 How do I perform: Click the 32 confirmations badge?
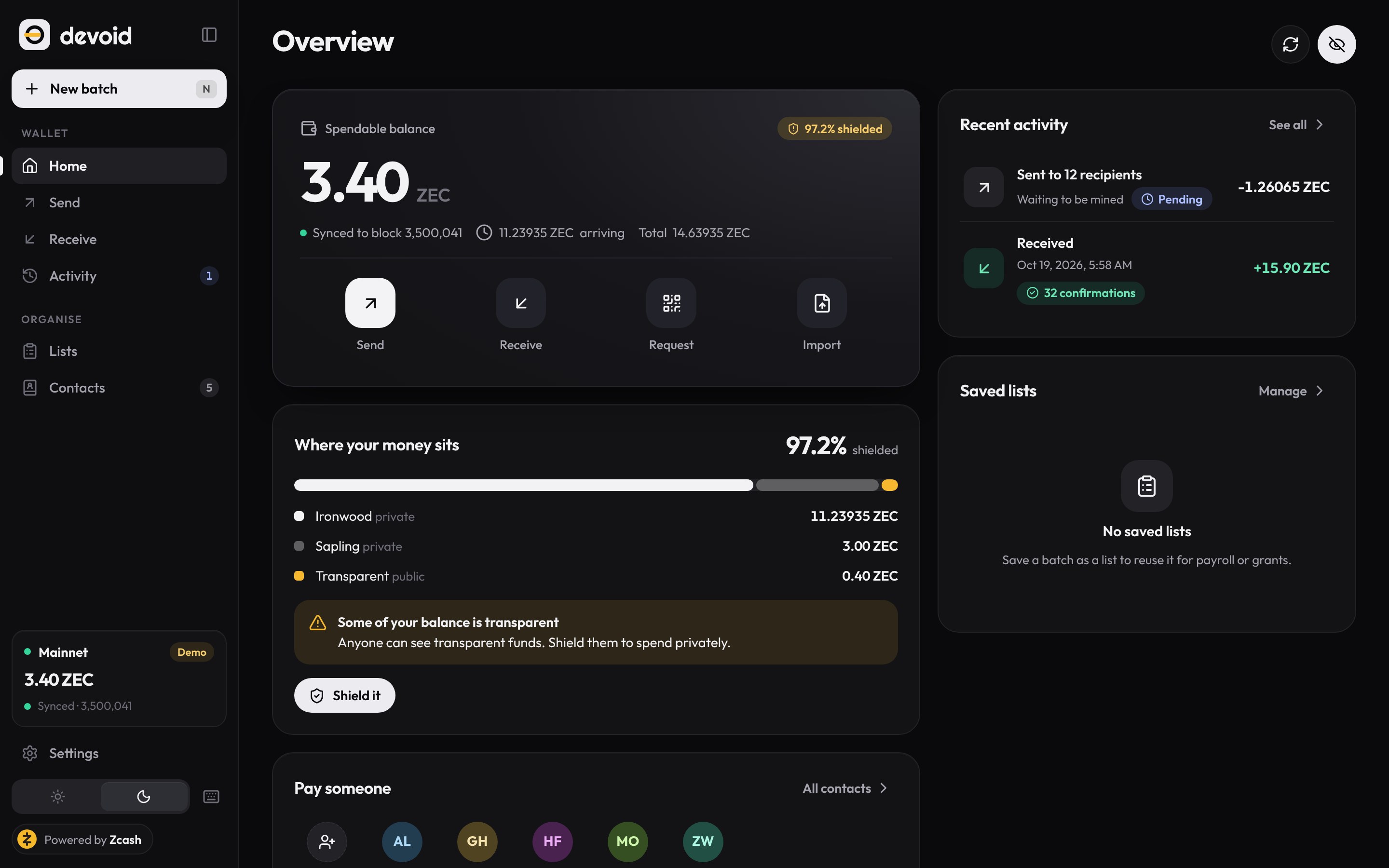pos(1080,293)
